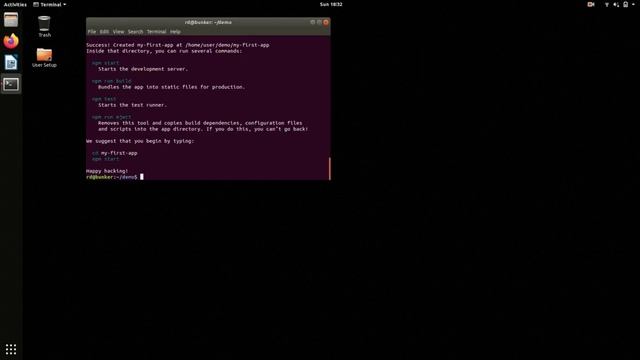Open the Terminal app menu in top bar
This screenshot has width=640, height=360.
pos(49,4)
